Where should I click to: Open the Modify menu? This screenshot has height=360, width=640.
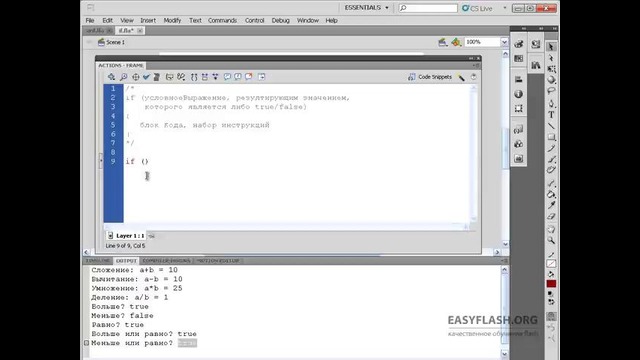[172, 20]
